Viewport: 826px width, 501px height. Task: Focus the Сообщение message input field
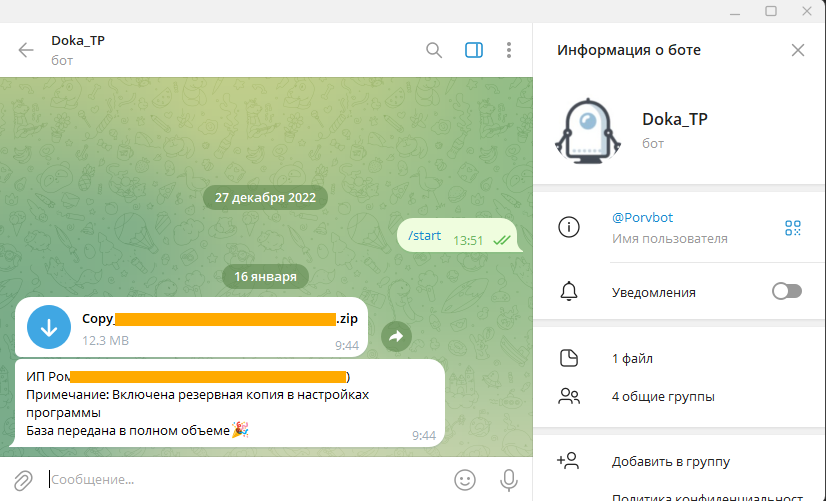pyautogui.click(x=248, y=479)
